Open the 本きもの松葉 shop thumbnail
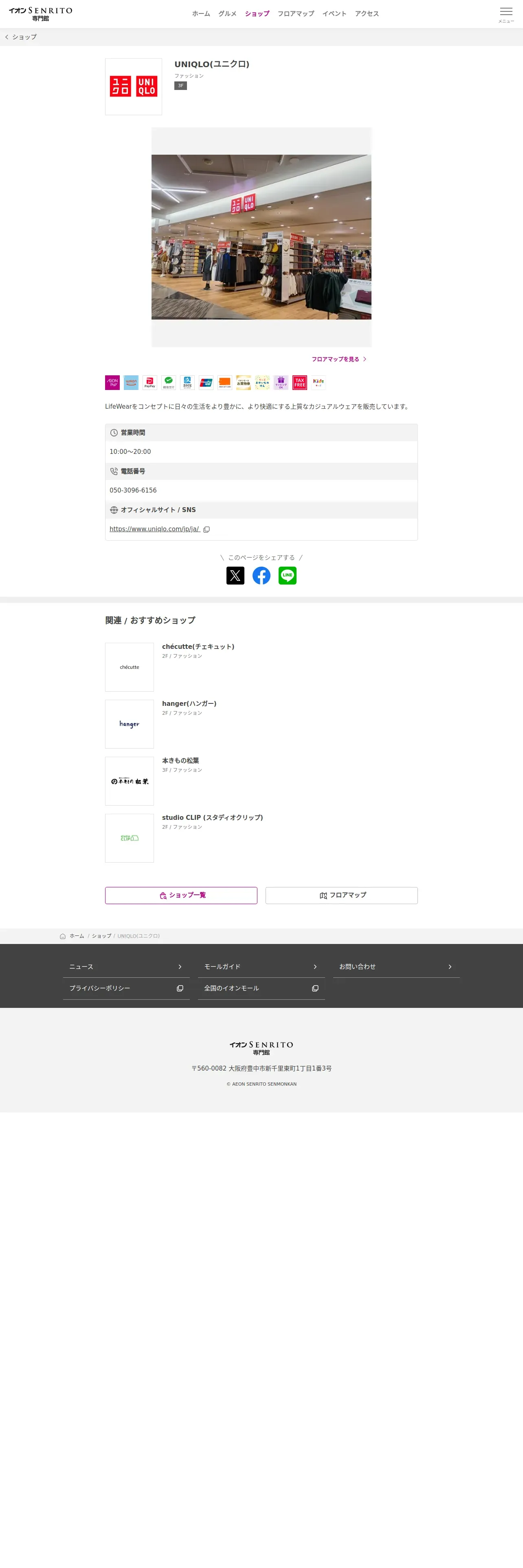 coord(130,781)
